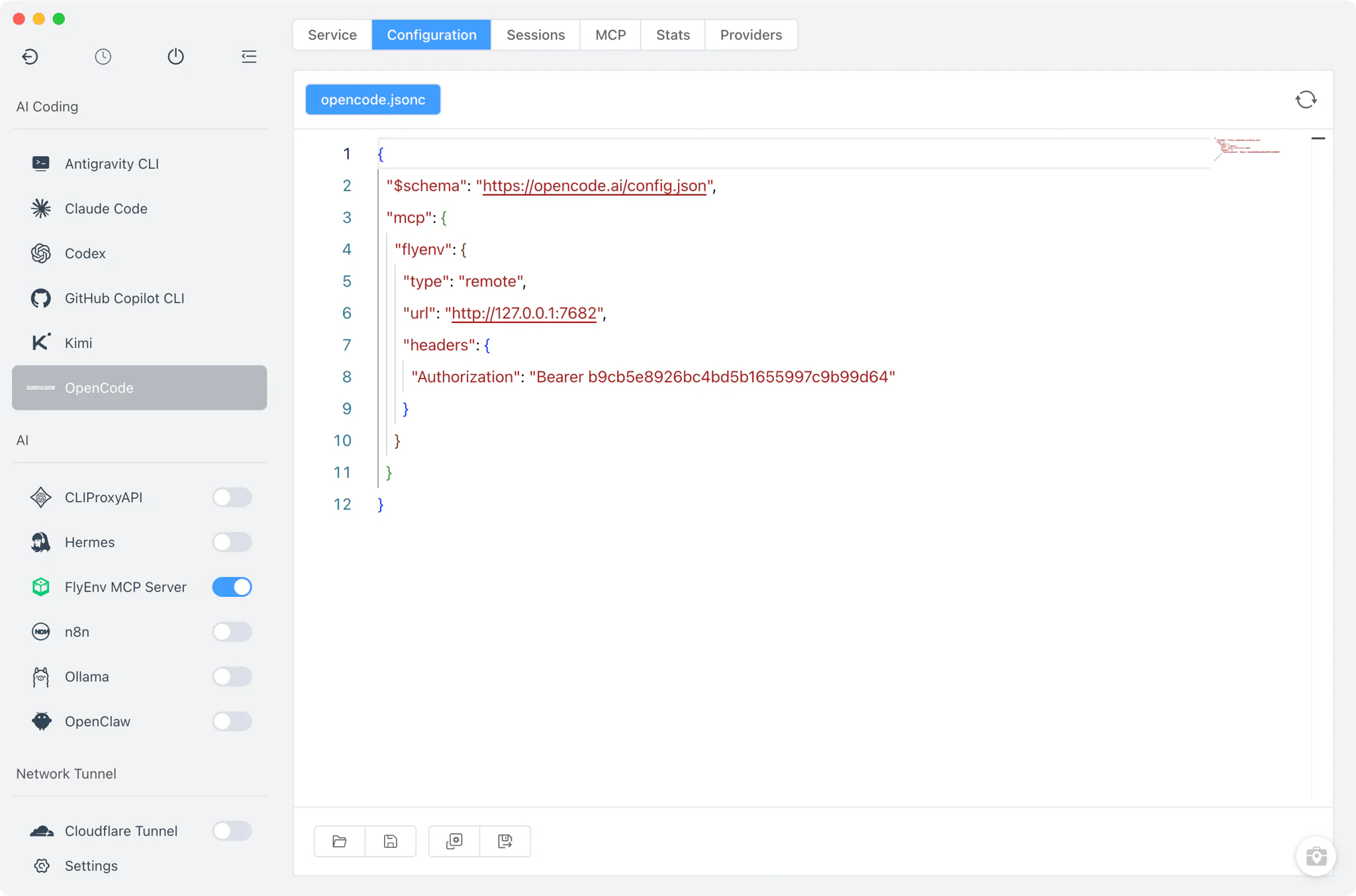Click line number 12 in the gutter
Screen dimensions: 1356x896
tap(342, 504)
